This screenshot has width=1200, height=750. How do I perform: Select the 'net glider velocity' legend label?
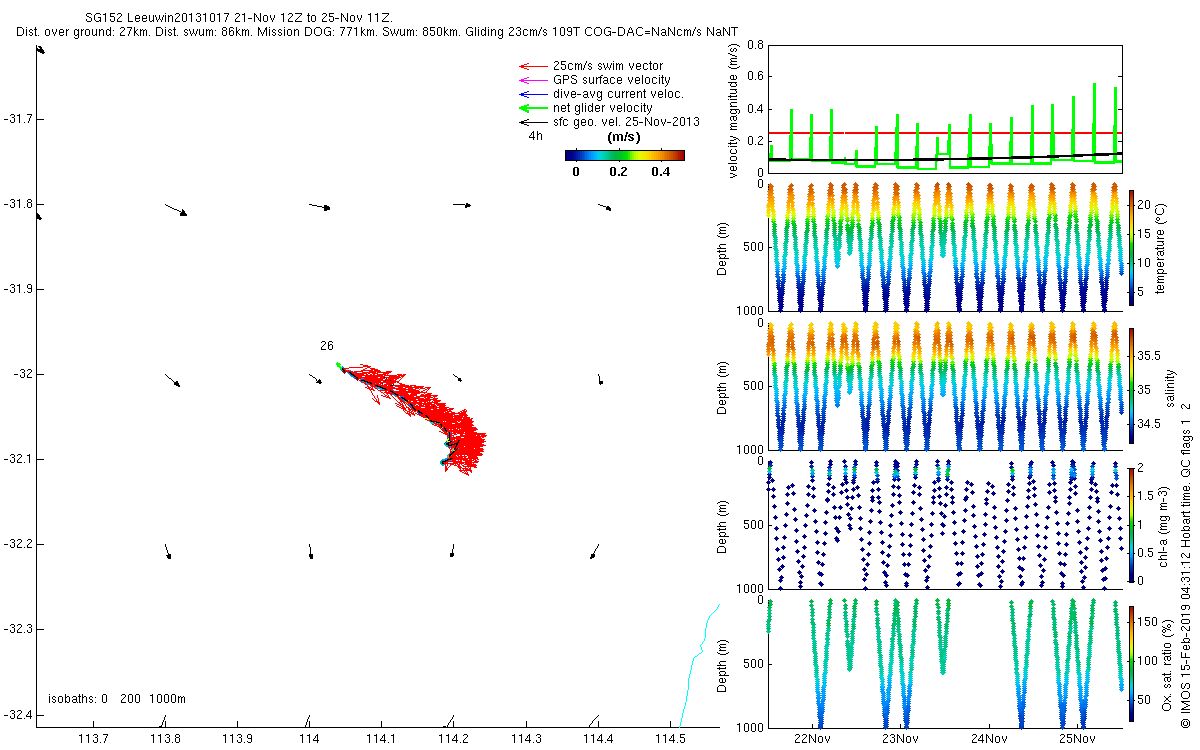pyautogui.click(x=602, y=108)
